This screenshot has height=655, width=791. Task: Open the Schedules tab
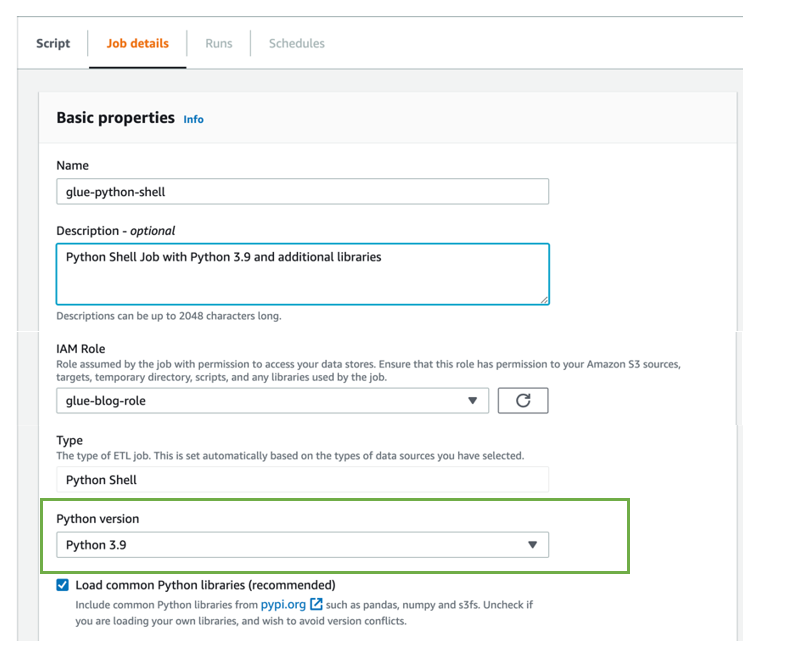tap(296, 43)
